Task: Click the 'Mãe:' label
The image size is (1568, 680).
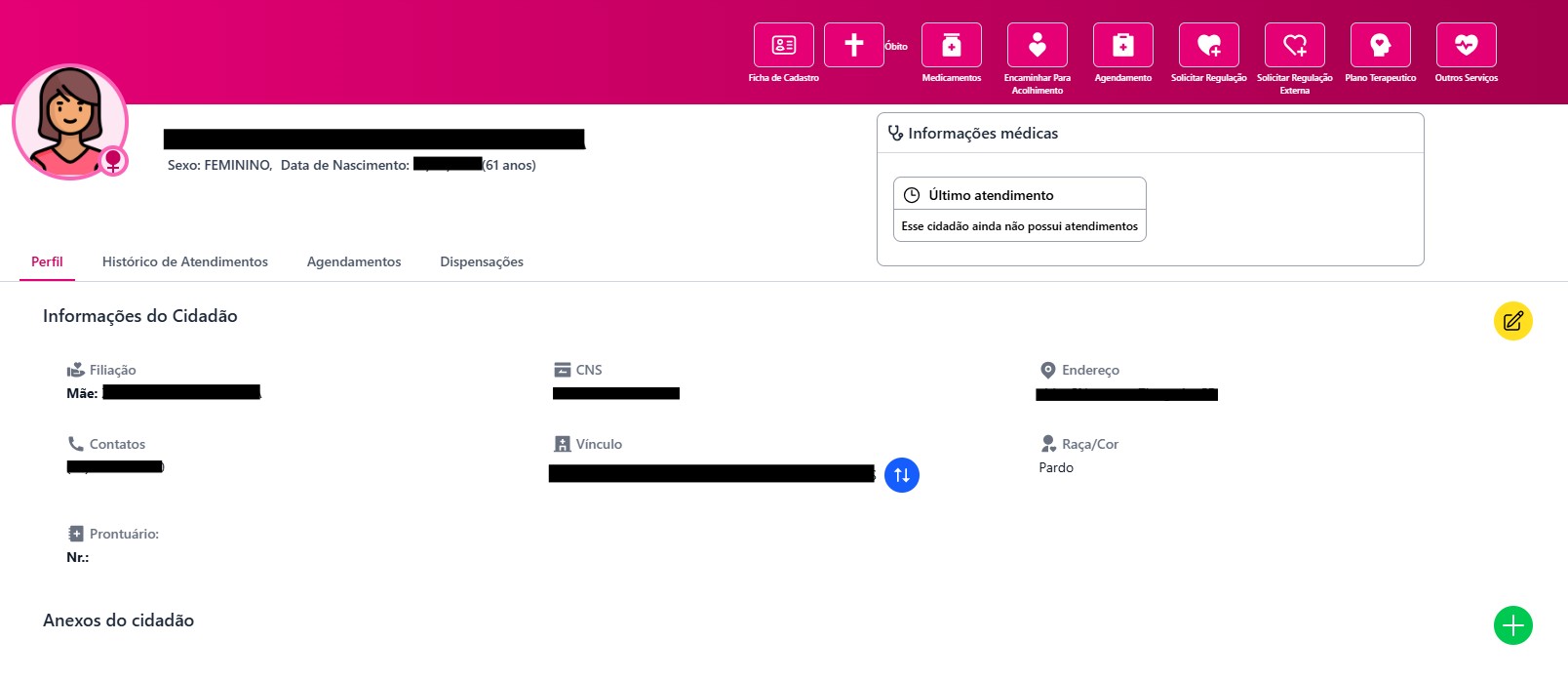Action: [82, 393]
